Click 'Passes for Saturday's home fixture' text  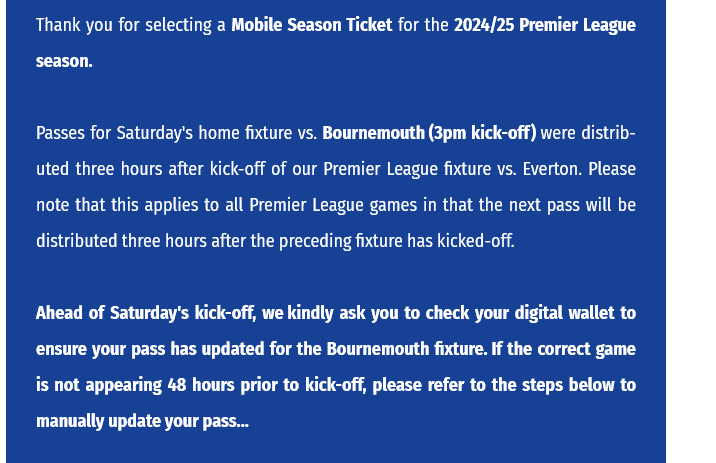tap(164, 133)
